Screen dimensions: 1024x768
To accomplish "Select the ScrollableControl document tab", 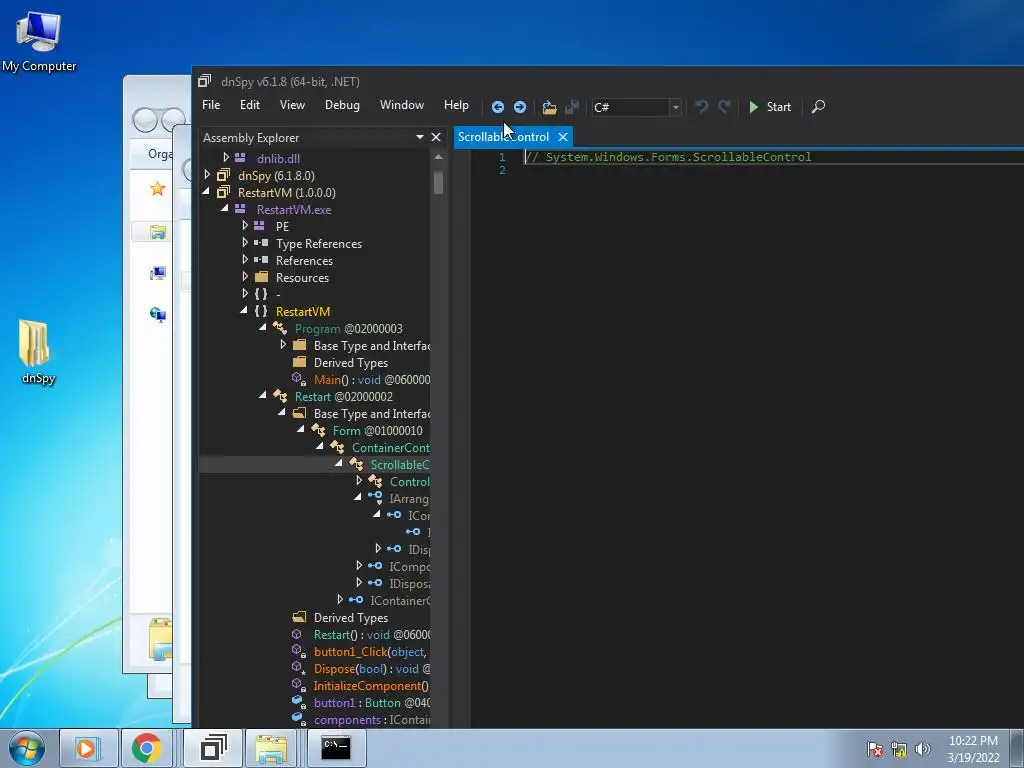I will [503, 137].
